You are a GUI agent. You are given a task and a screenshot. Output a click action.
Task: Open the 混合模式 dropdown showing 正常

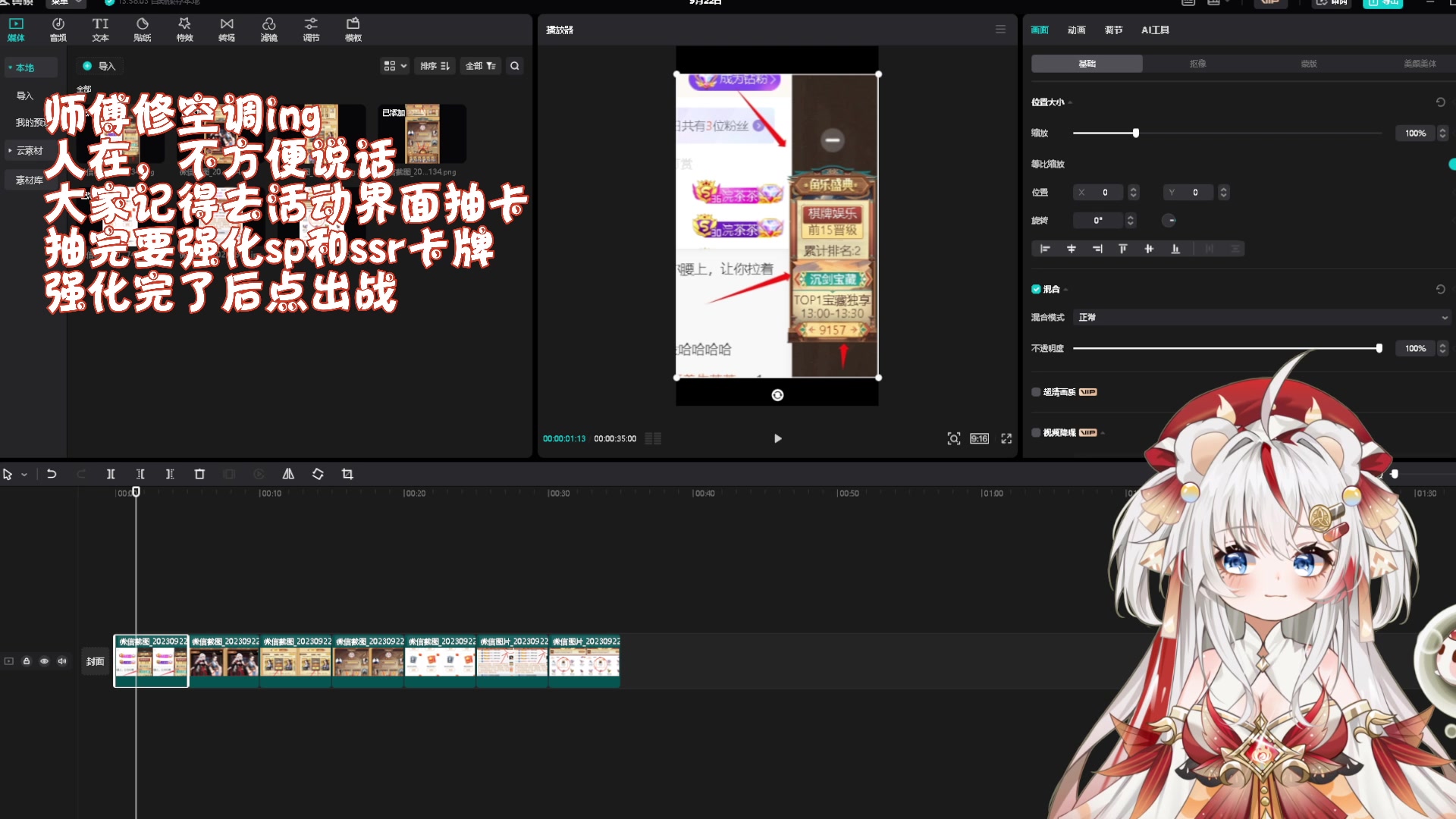click(1262, 317)
